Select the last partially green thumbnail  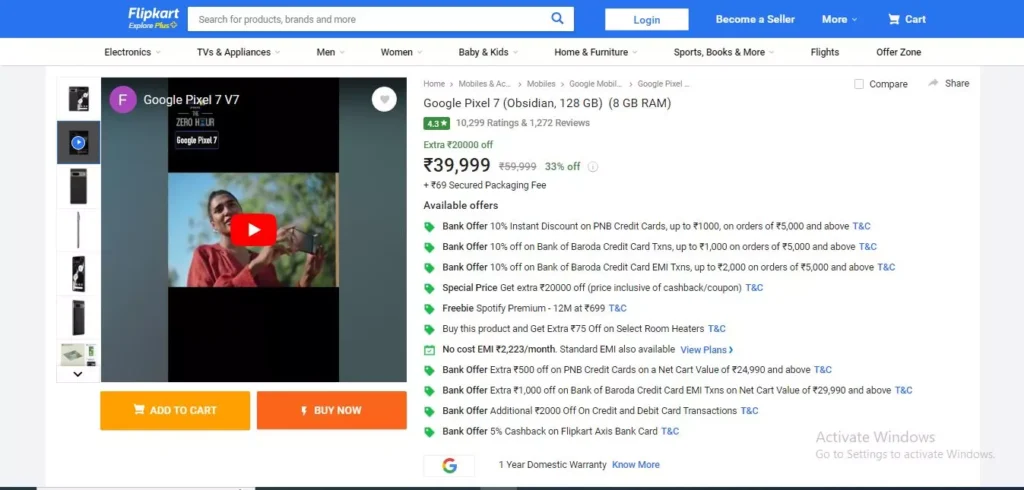pyautogui.click(x=78, y=353)
